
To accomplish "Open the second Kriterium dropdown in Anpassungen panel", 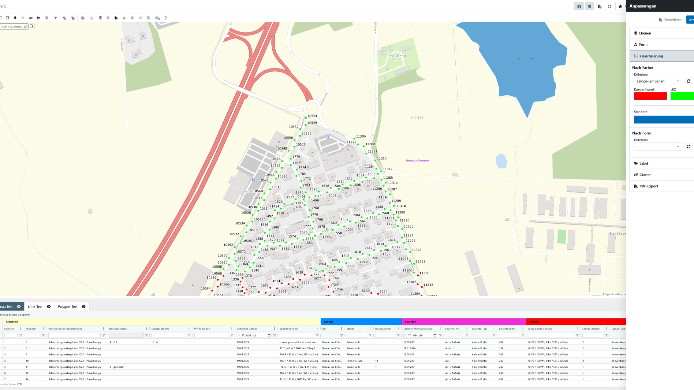I will coord(658,147).
